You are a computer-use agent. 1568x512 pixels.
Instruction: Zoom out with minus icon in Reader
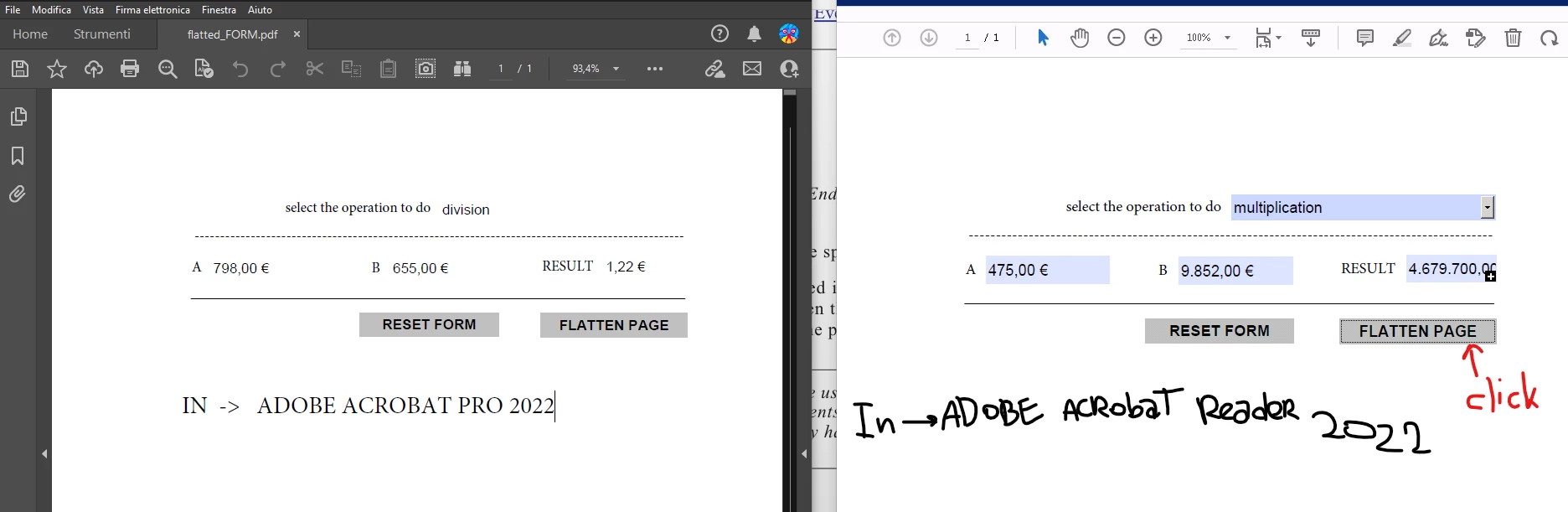(1117, 38)
